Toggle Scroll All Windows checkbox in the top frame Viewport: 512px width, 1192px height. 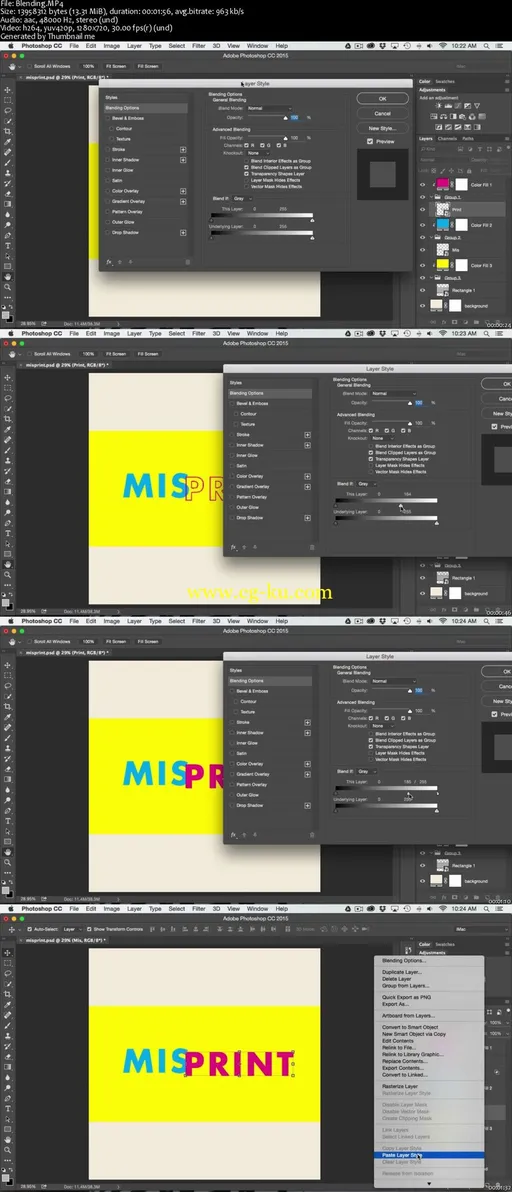click(30, 66)
